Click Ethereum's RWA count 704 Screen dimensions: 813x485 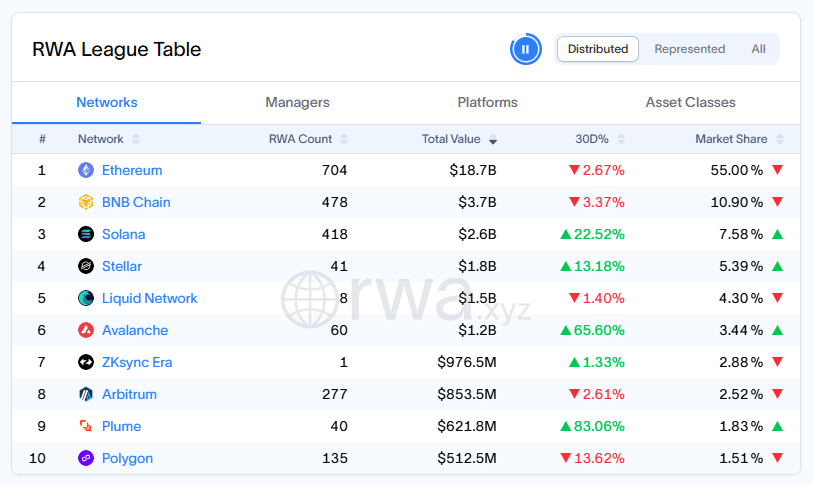tap(334, 170)
